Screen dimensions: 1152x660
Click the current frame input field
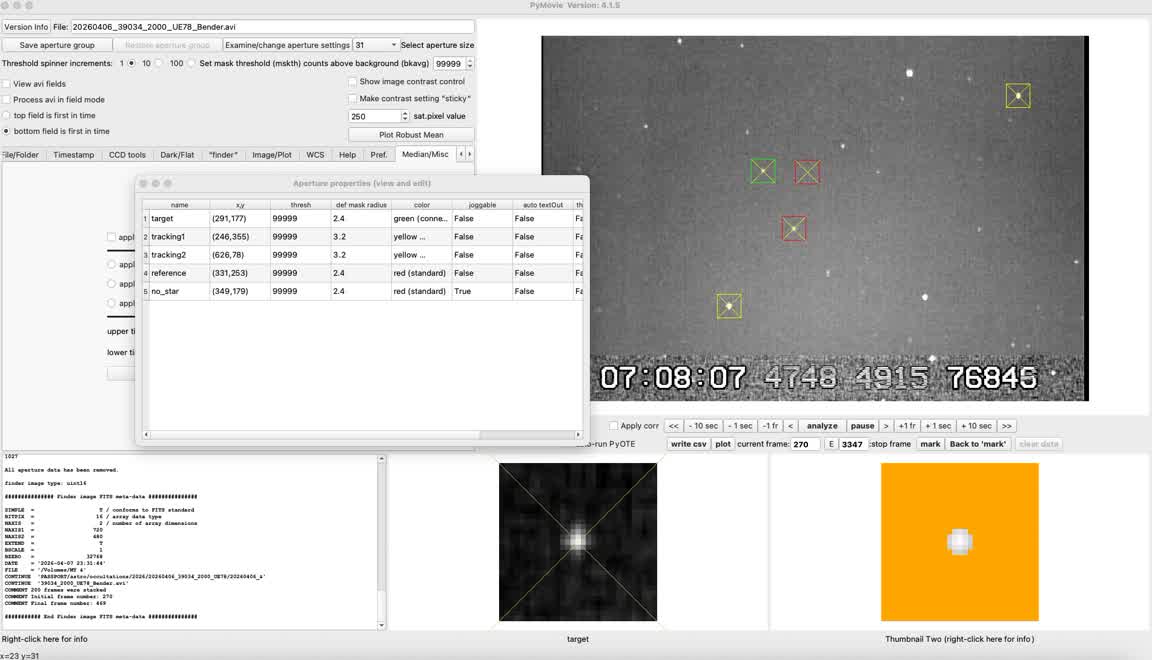pyautogui.click(x=805, y=444)
